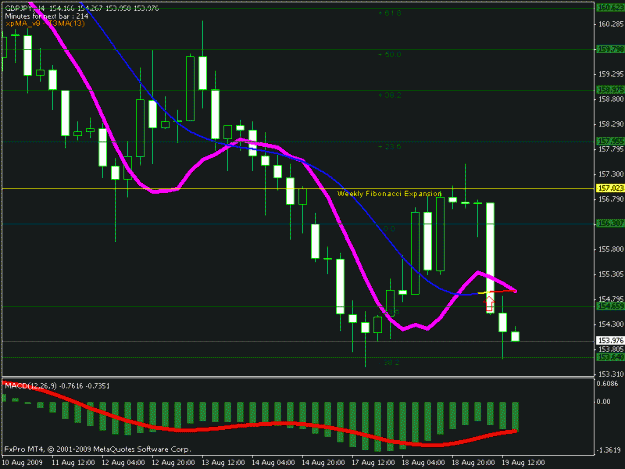Click the 61.8 Fibonacci level label
The height and width of the screenshot is (469, 625).
point(390,13)
